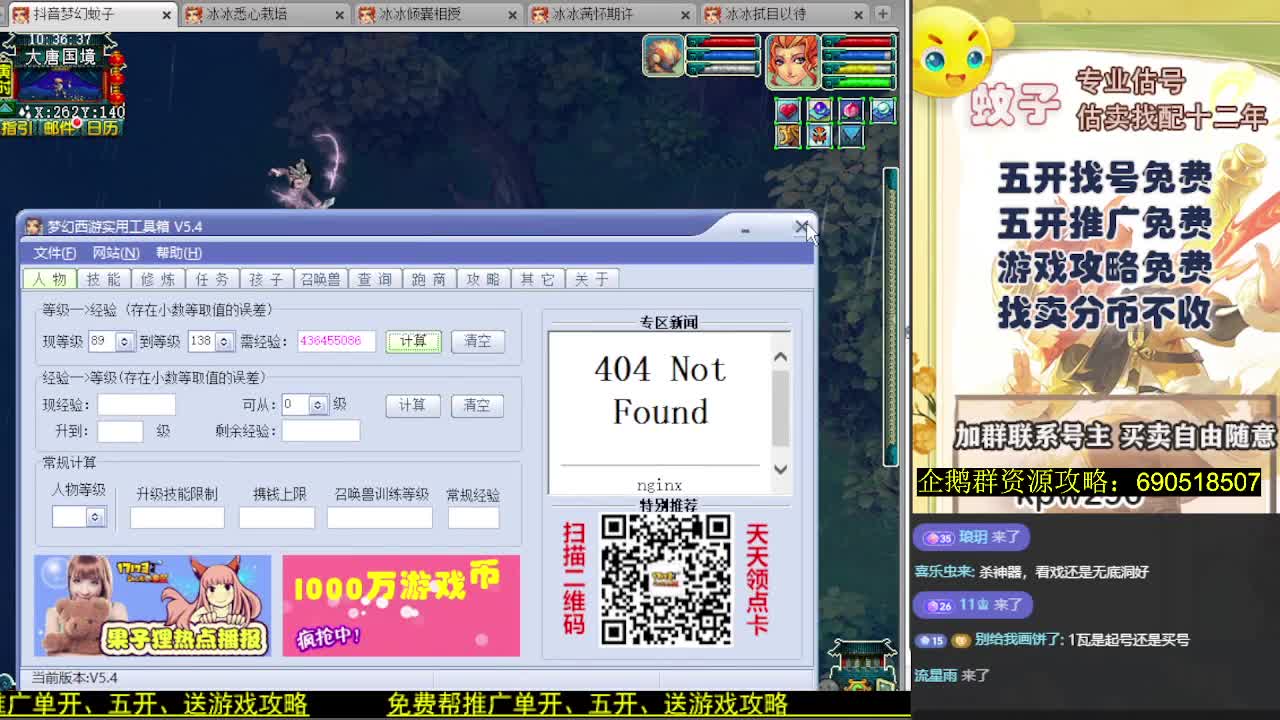Screen dimensions: 1280x720
Task: Click the 升级技能限制 field
Action: pos(177,517)
